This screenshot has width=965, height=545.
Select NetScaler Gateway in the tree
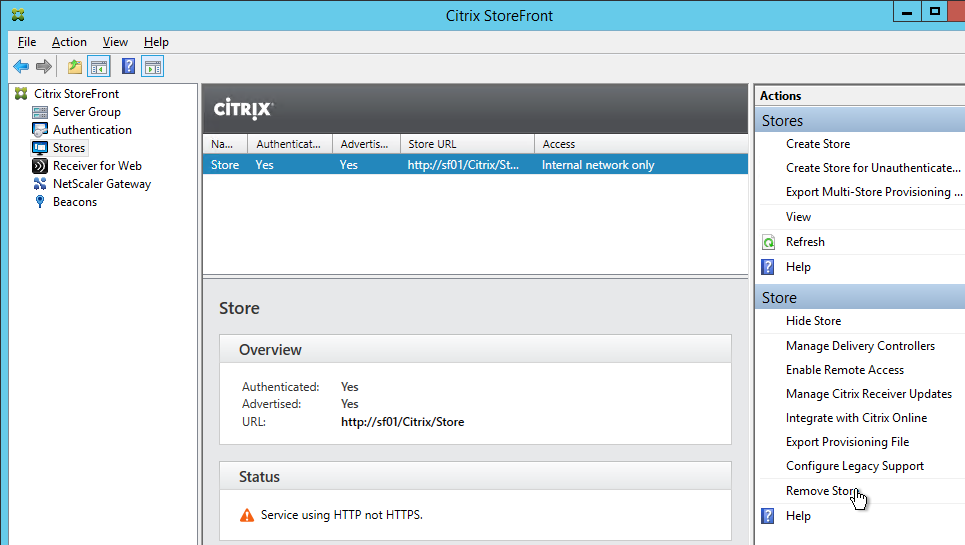(x=102, y=184)
